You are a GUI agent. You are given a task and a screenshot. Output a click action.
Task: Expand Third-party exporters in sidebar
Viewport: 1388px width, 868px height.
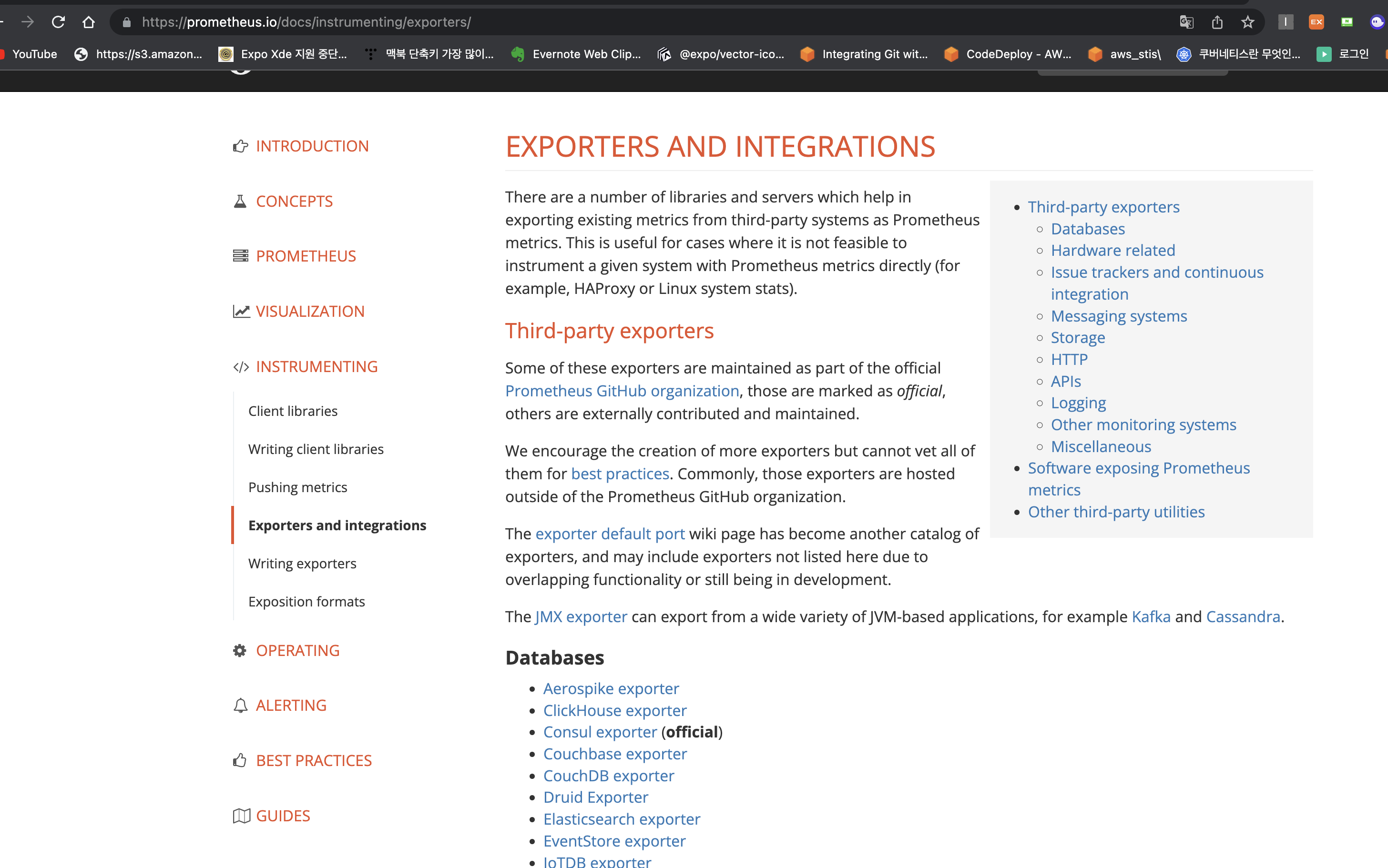[1104, 207]
